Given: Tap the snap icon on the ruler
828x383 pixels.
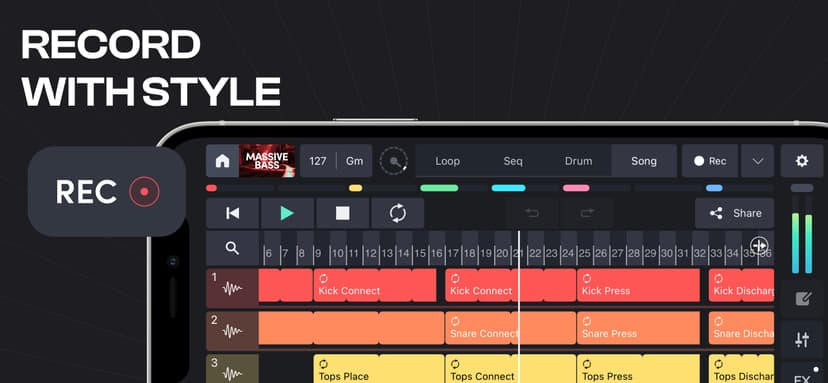Looking at the screenshot, I should pyautogui.click(x=759, y=245).
